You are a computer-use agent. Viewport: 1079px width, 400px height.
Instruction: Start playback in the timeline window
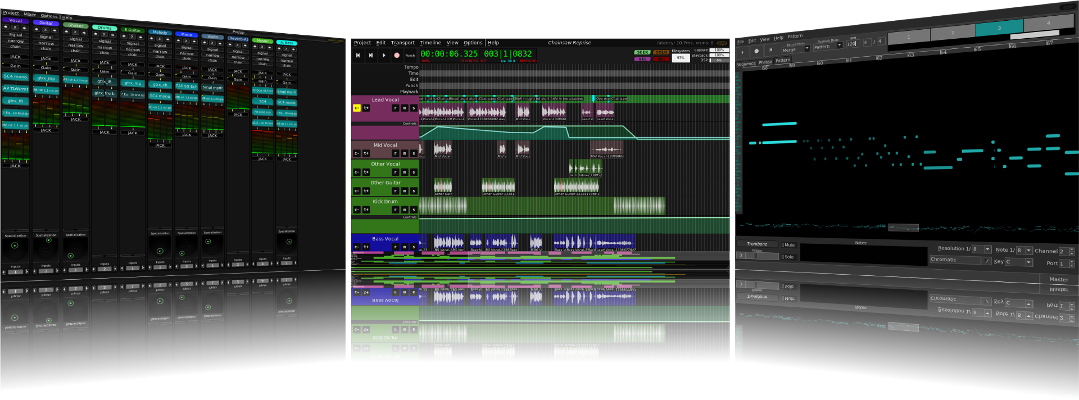tap(384, 55)
